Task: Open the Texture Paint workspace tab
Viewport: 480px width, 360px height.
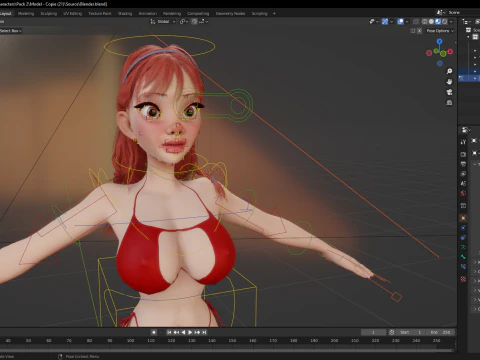Action: point(100,14)
